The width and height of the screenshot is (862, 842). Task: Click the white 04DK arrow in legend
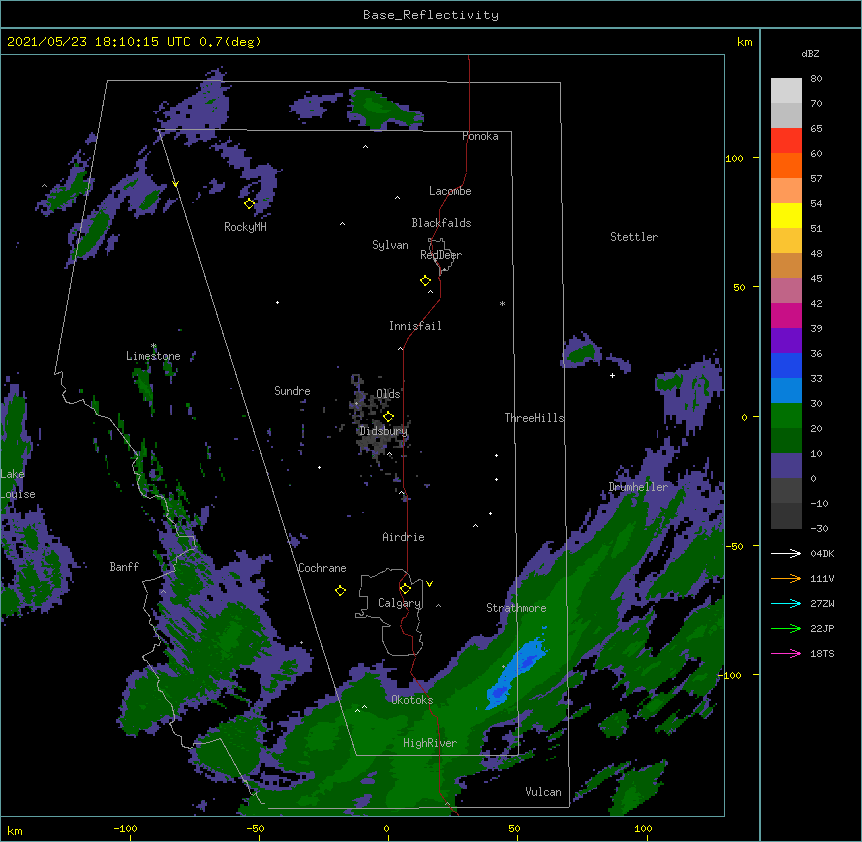(786, 553)
